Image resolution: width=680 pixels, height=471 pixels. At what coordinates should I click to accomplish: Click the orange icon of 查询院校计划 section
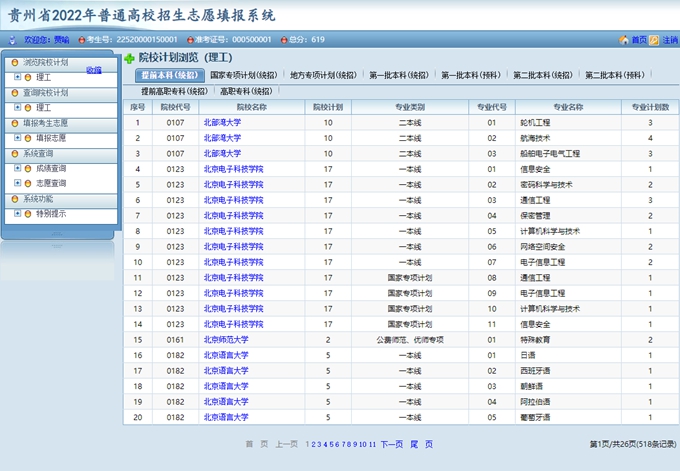[x=15, y=93]
